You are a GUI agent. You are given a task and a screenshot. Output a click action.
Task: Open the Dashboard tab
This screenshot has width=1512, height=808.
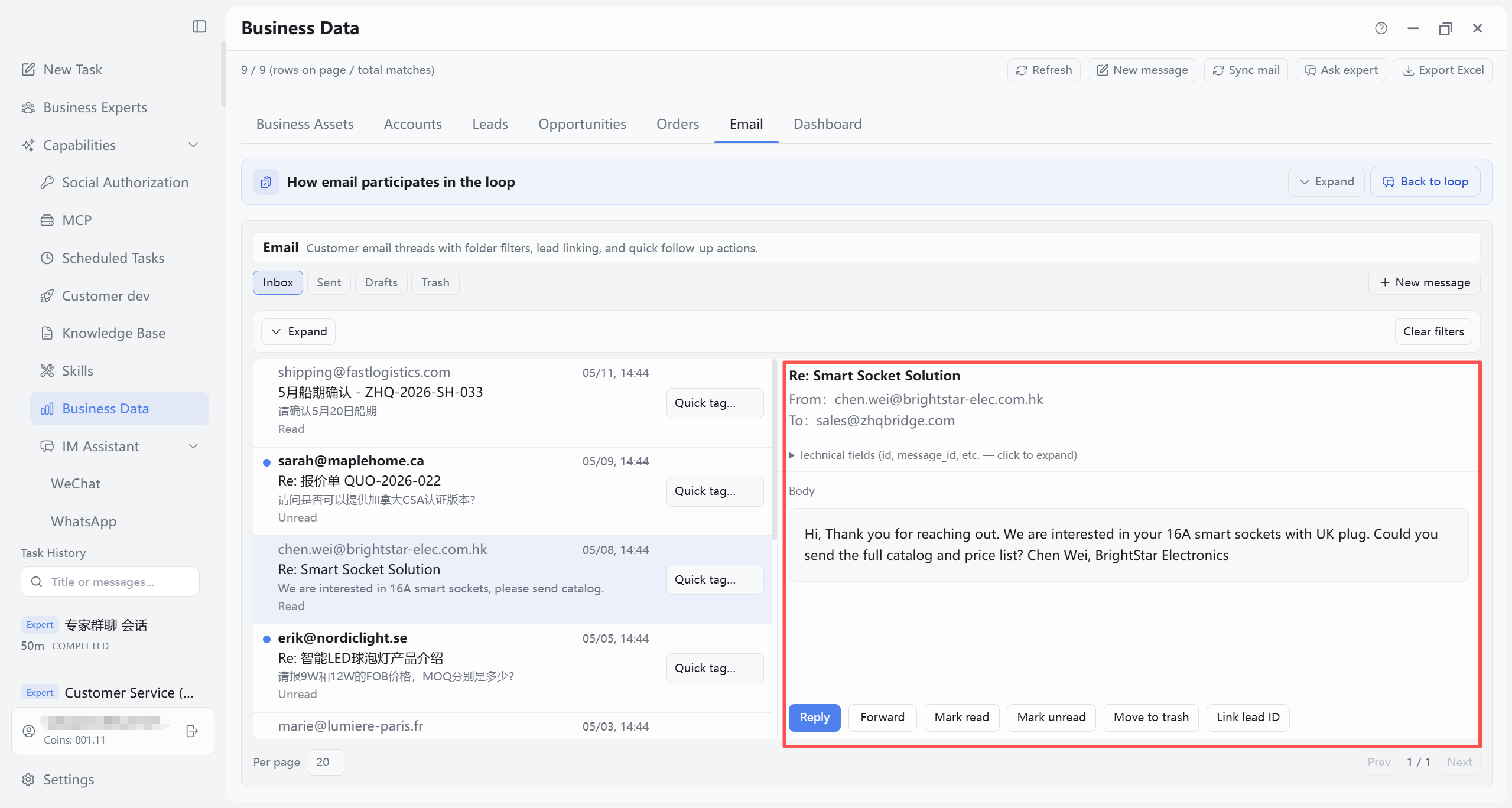(x=827, y=124)
